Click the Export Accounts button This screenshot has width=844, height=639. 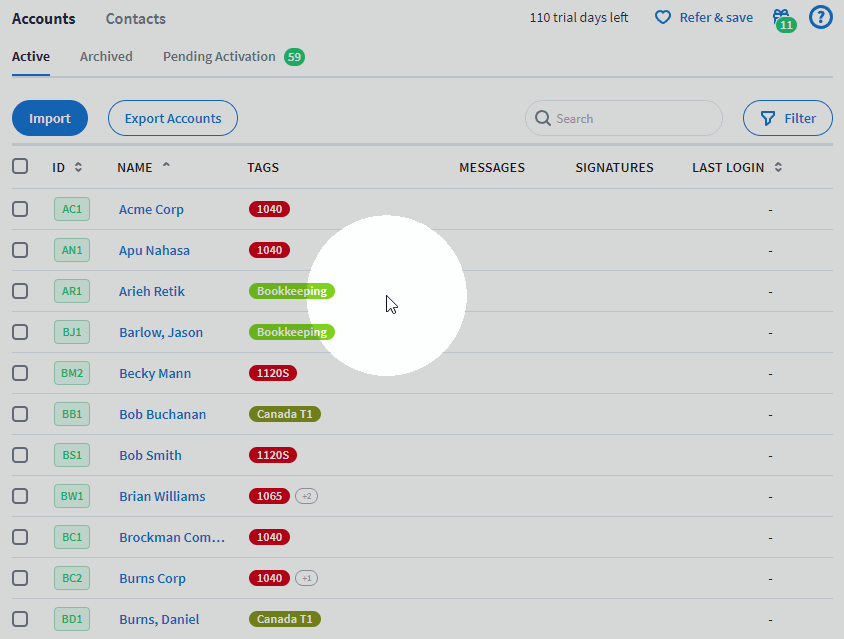pos(173,118)
